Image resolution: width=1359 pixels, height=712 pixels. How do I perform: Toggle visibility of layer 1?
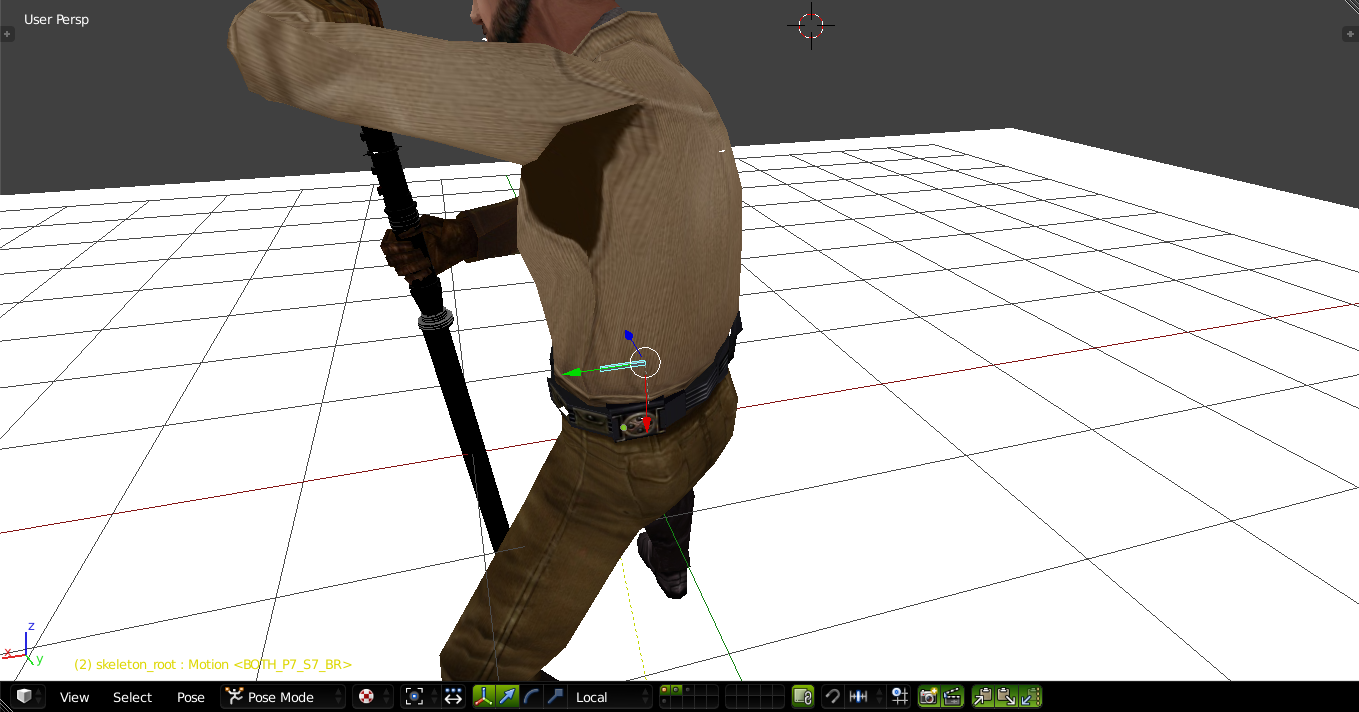(x=665, y=691)
